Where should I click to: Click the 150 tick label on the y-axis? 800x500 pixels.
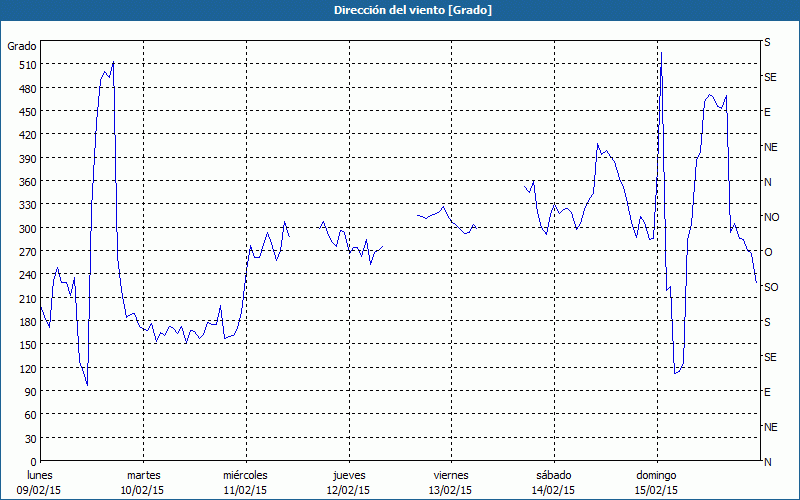[26, 345]
